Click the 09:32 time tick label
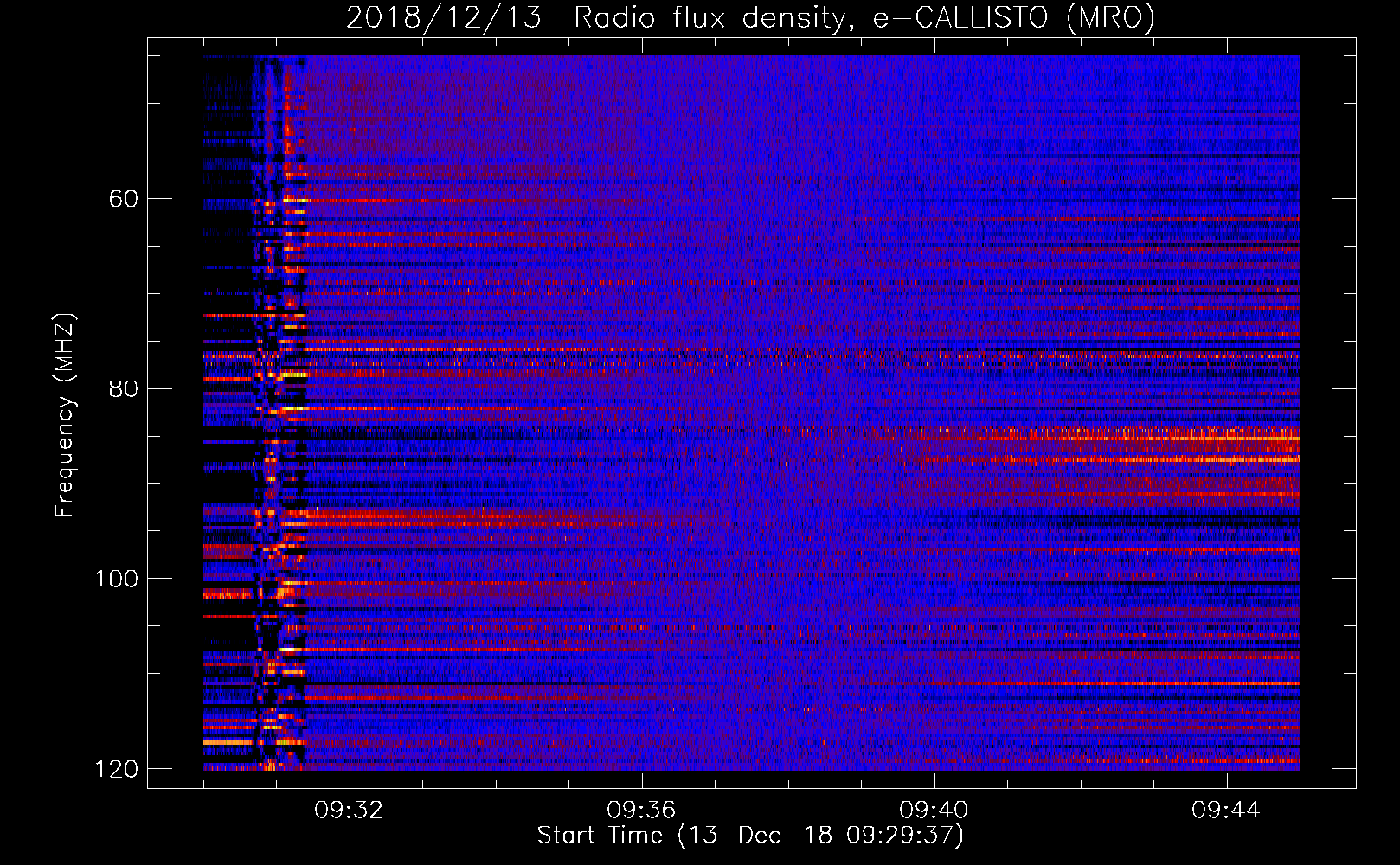This screenshot has height=865, width=1400. [x=349, y=811]
